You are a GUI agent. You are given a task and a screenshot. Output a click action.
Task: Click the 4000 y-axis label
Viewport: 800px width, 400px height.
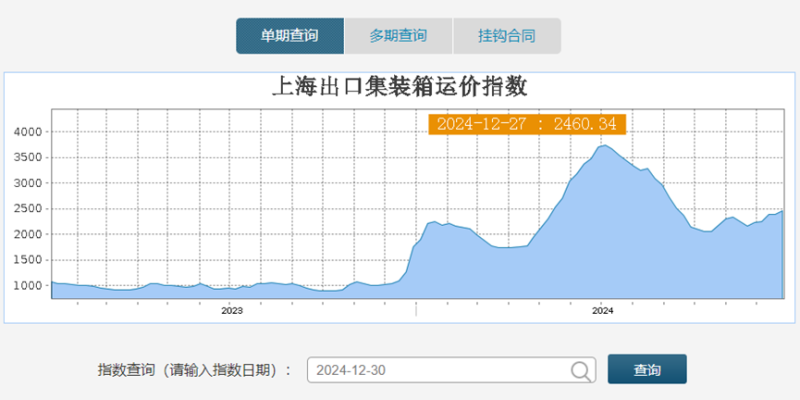pos(27,132)
